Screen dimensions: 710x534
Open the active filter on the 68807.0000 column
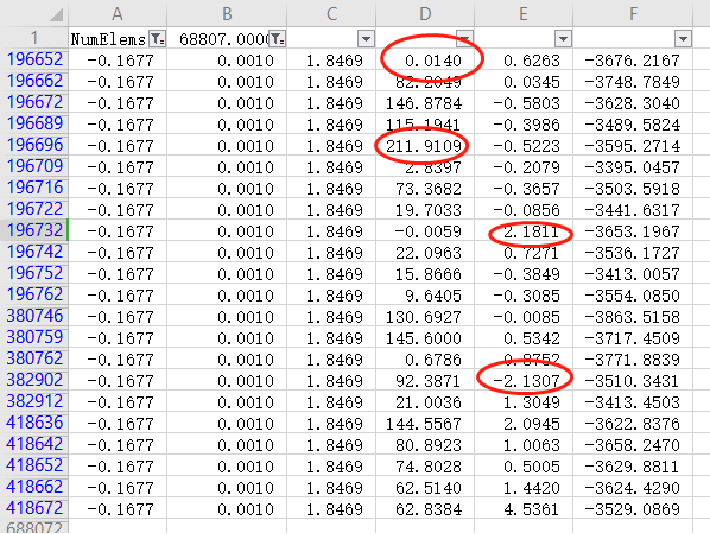point(277,39)
